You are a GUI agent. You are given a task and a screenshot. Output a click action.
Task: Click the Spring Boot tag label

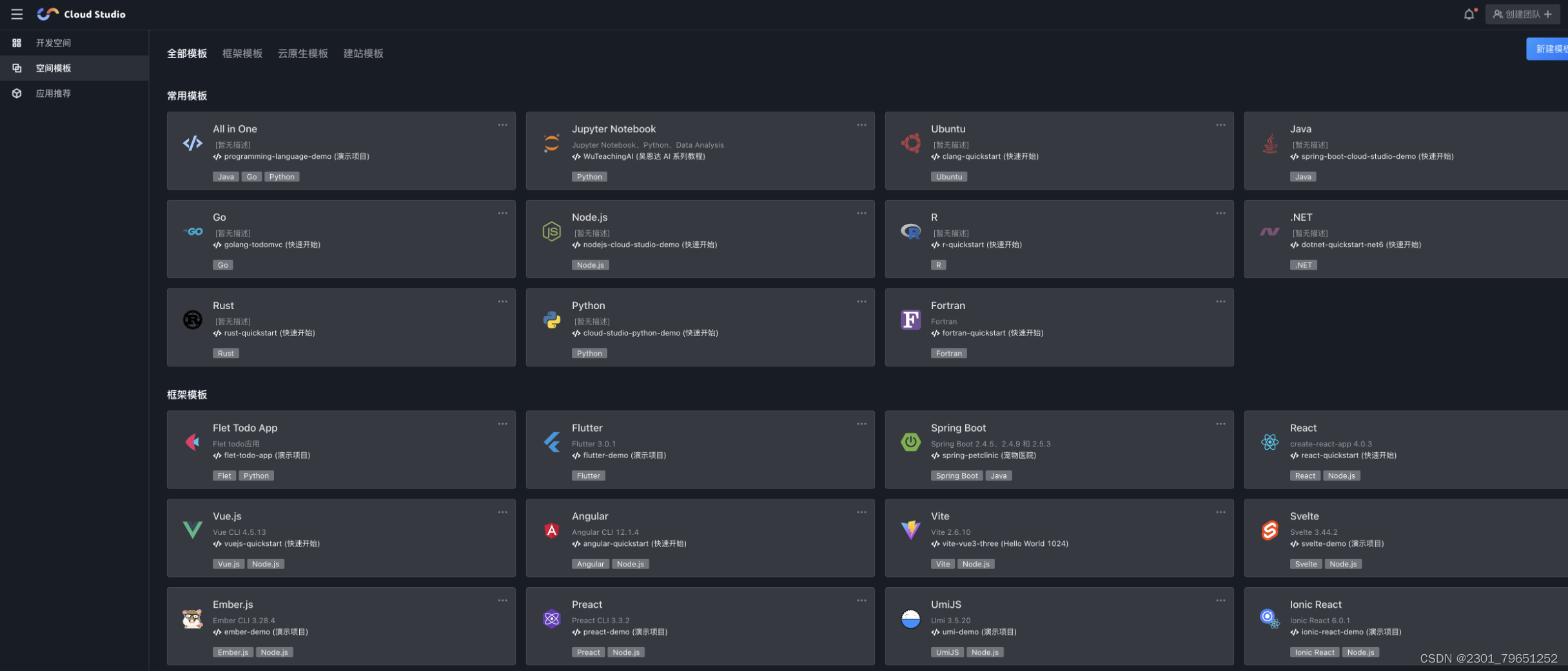(957, 476)
